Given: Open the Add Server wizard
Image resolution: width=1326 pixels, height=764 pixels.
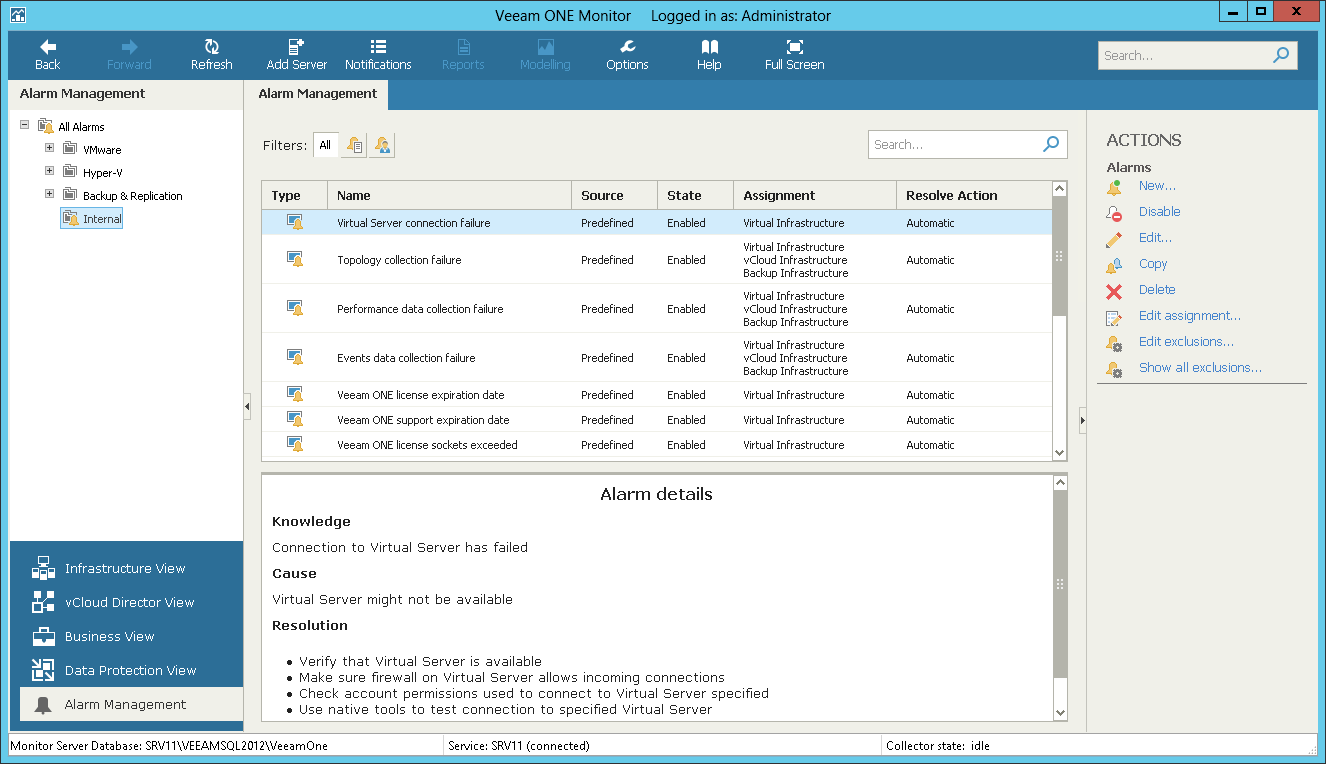Looking at the screenshot, I should coord(297,55).
